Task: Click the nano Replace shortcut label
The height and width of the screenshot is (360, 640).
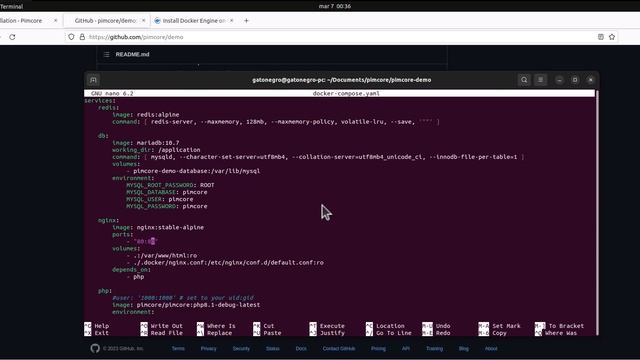Action: tap(219, 333)
